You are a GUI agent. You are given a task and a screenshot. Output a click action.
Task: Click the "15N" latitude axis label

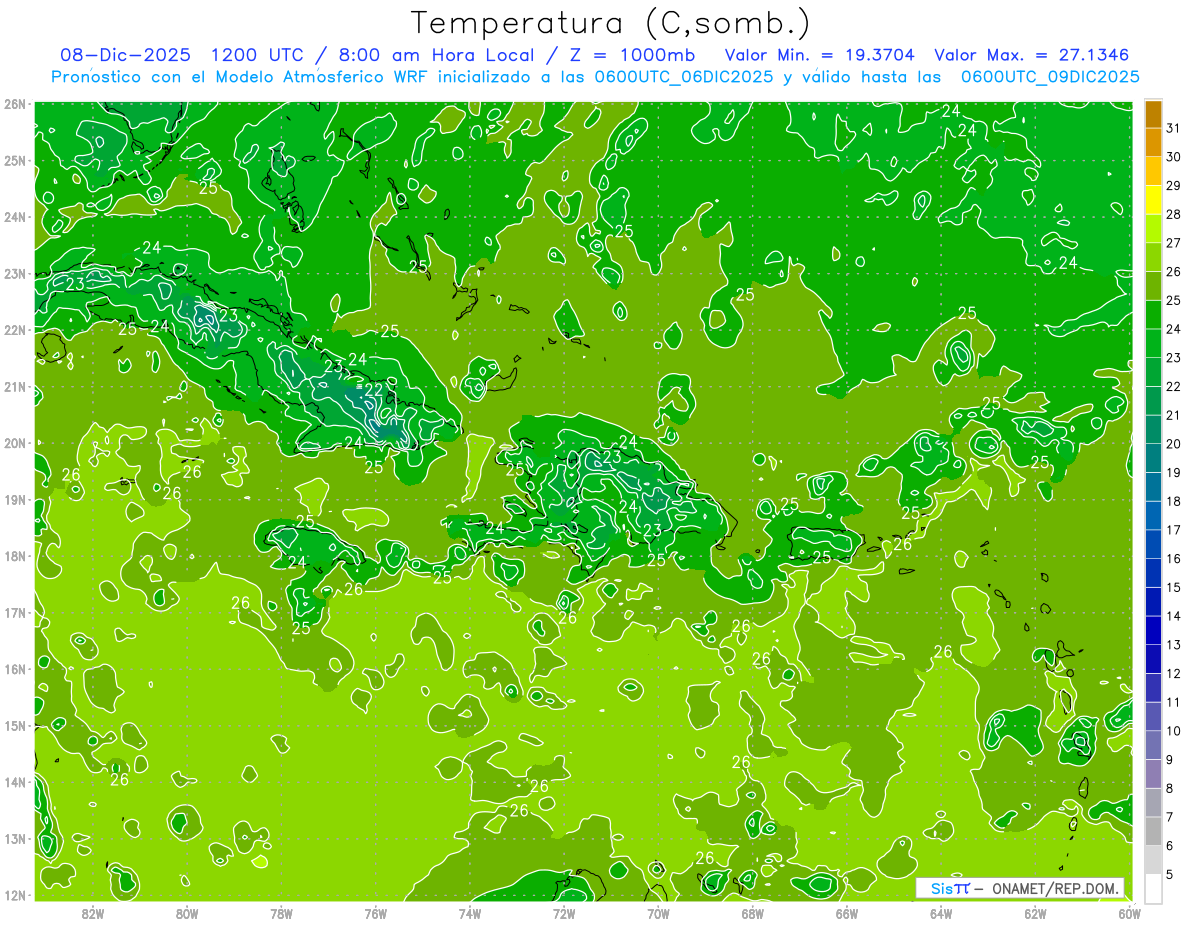coord(15,725)
